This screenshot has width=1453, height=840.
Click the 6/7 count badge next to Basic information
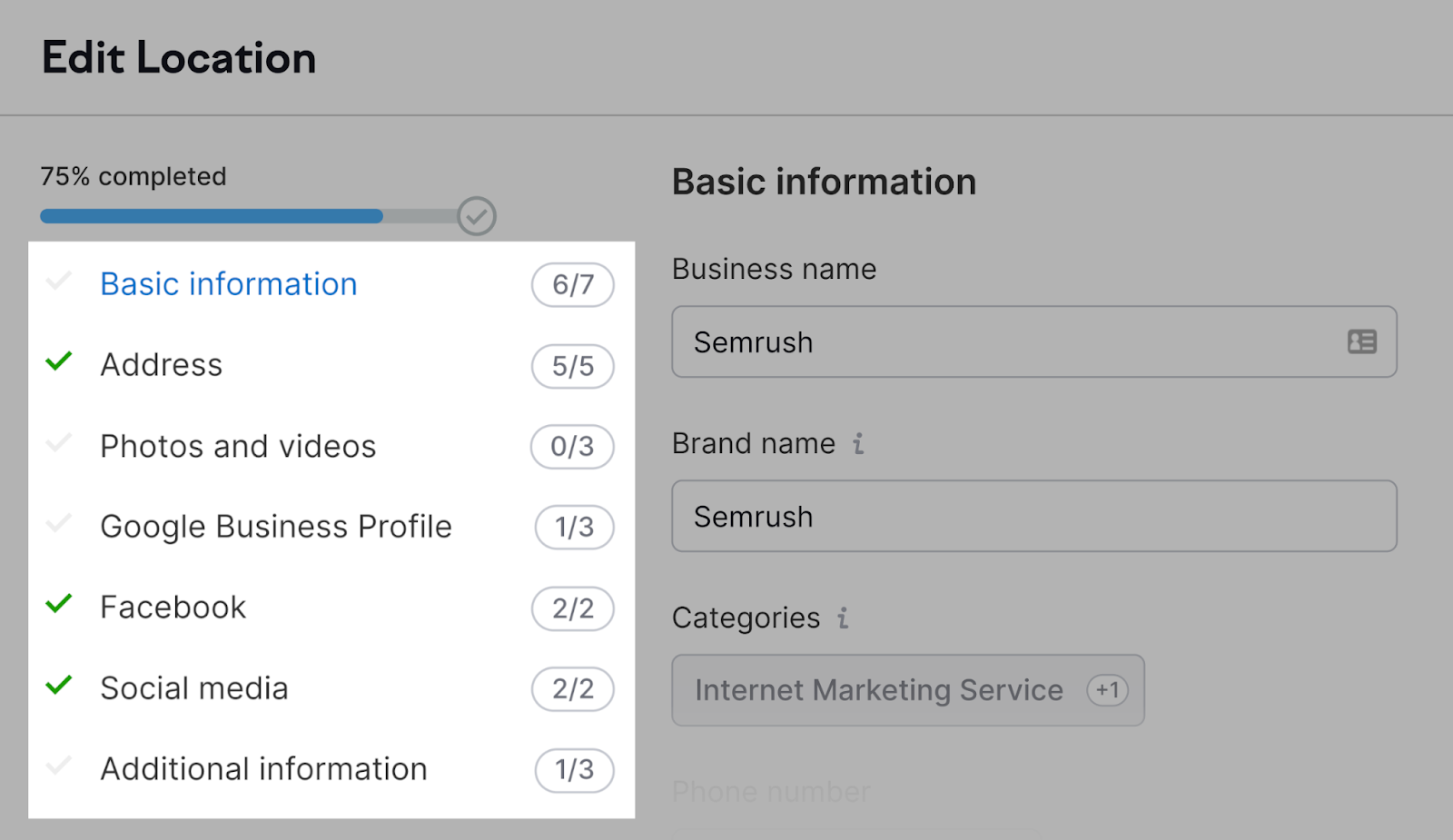point(572,285)
